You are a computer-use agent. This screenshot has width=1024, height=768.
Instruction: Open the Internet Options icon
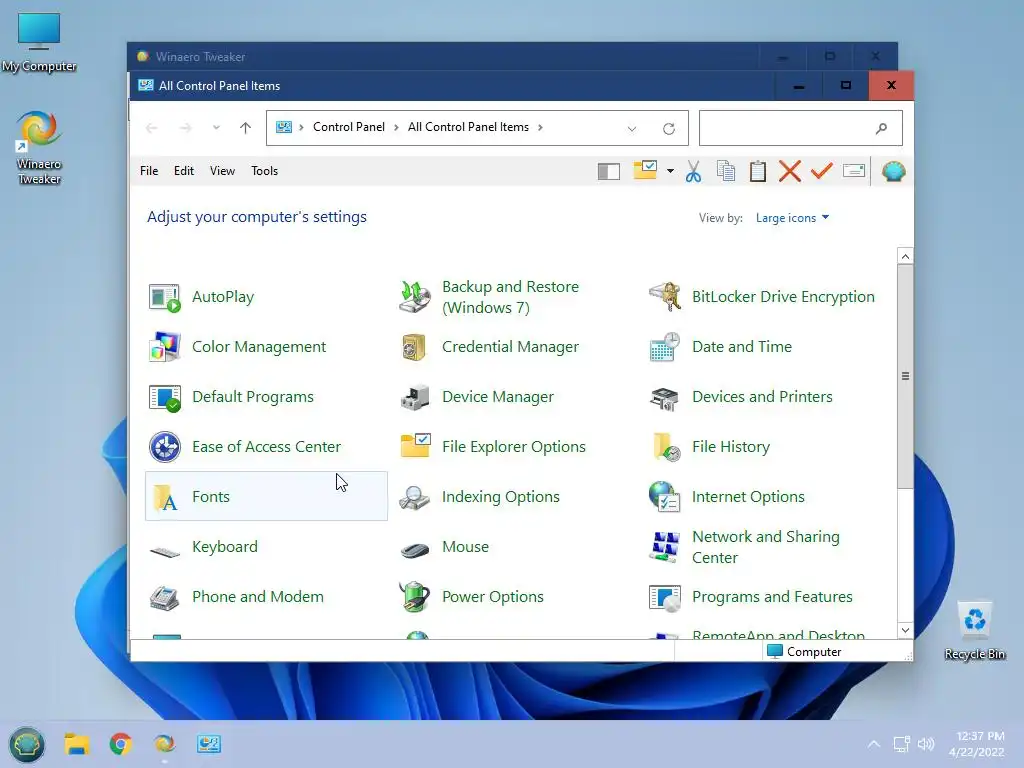[665, 497]
